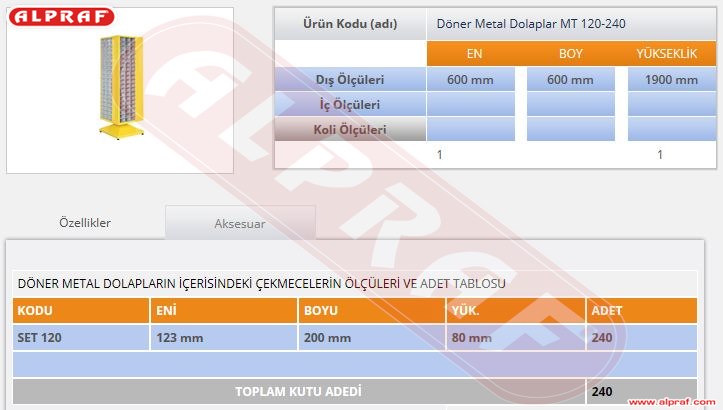Click the ALPRAF logo

point(62,17)
